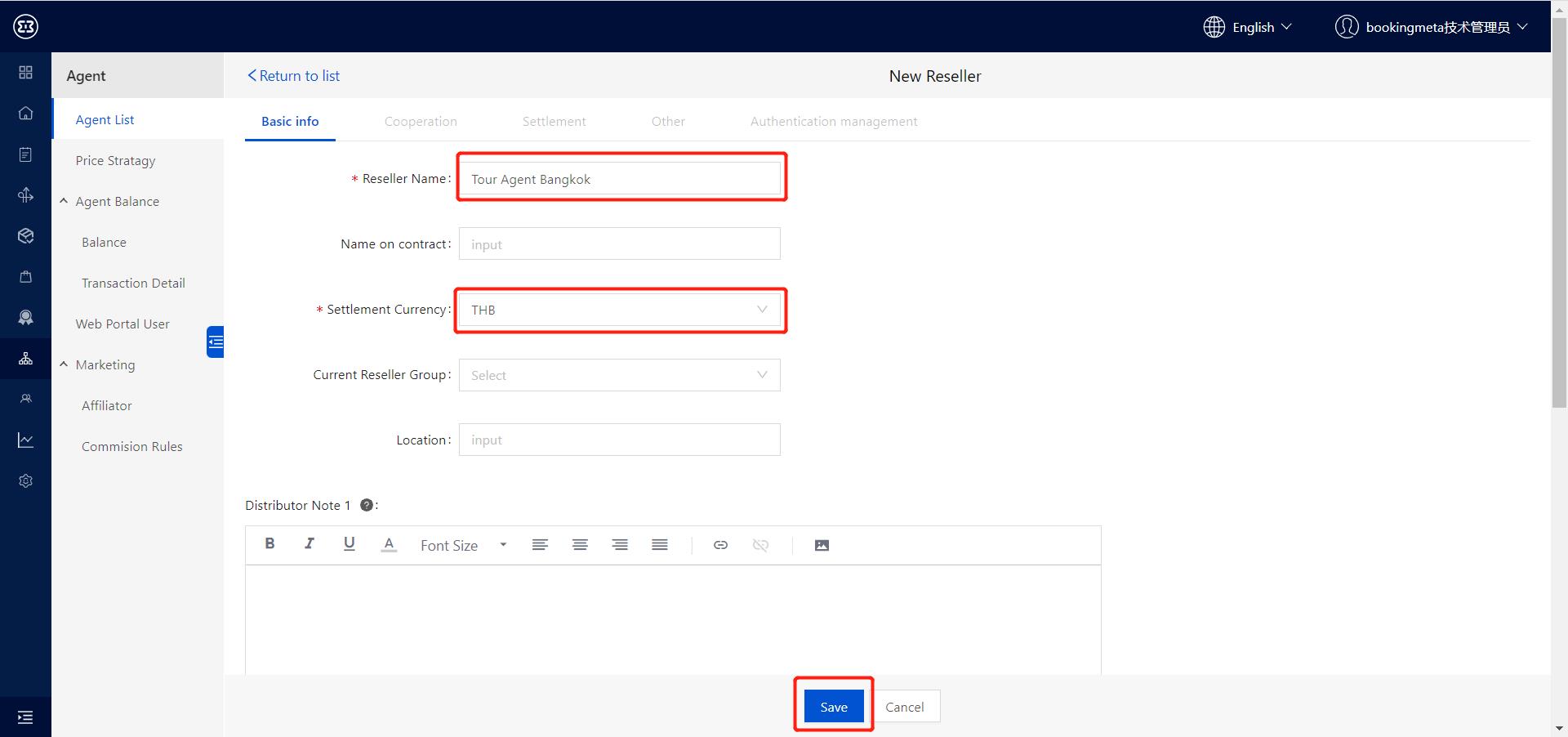Open the Settlement Currency dropdown
Image resolution: width=1568 pixels, height=737 pixels.
click(619, 310)
